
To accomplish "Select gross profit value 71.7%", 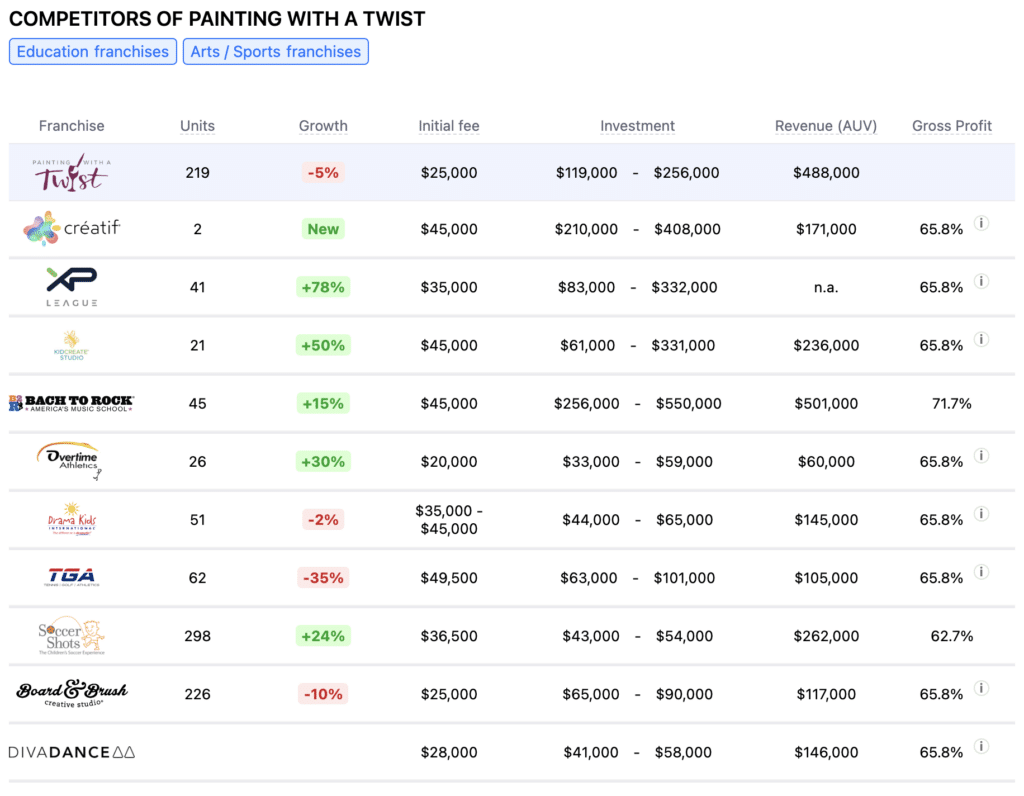I will tap(952, 403).
